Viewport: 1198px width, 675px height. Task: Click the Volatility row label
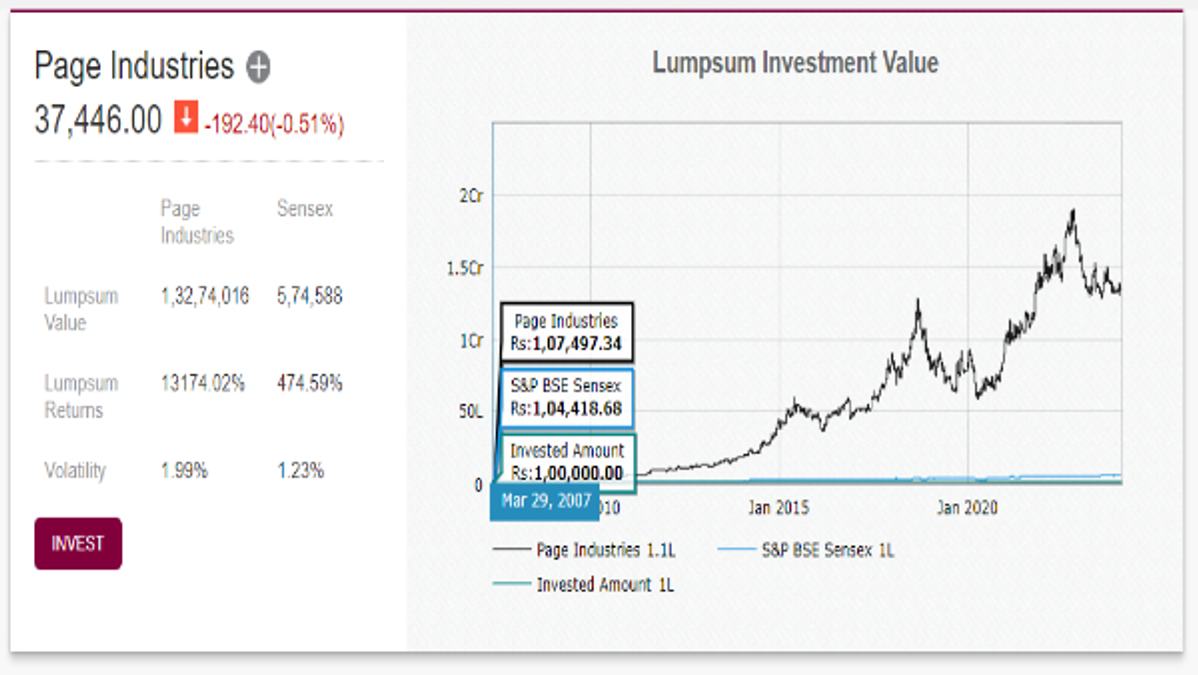click(x=75, y=470)
